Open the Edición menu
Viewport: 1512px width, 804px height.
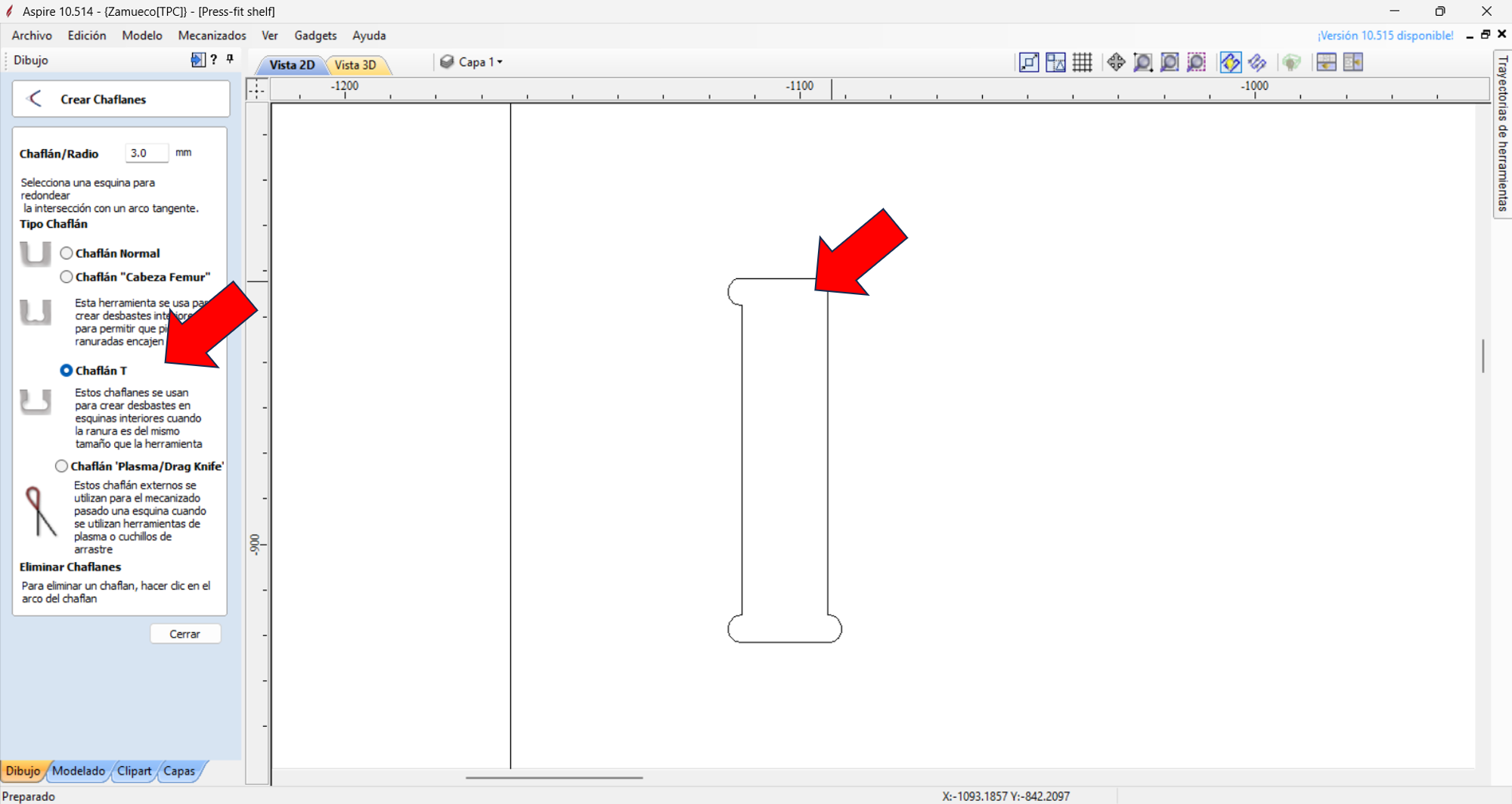click(87, 36)
